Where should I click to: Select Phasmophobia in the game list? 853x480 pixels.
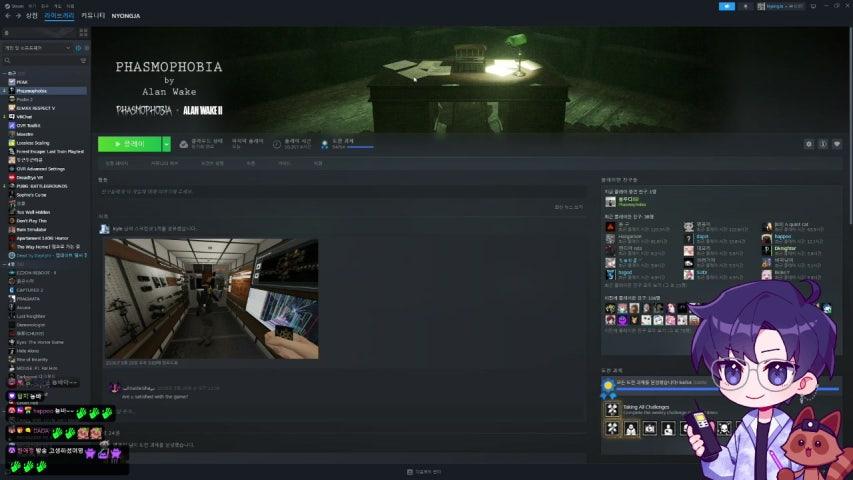coord(46,91)
